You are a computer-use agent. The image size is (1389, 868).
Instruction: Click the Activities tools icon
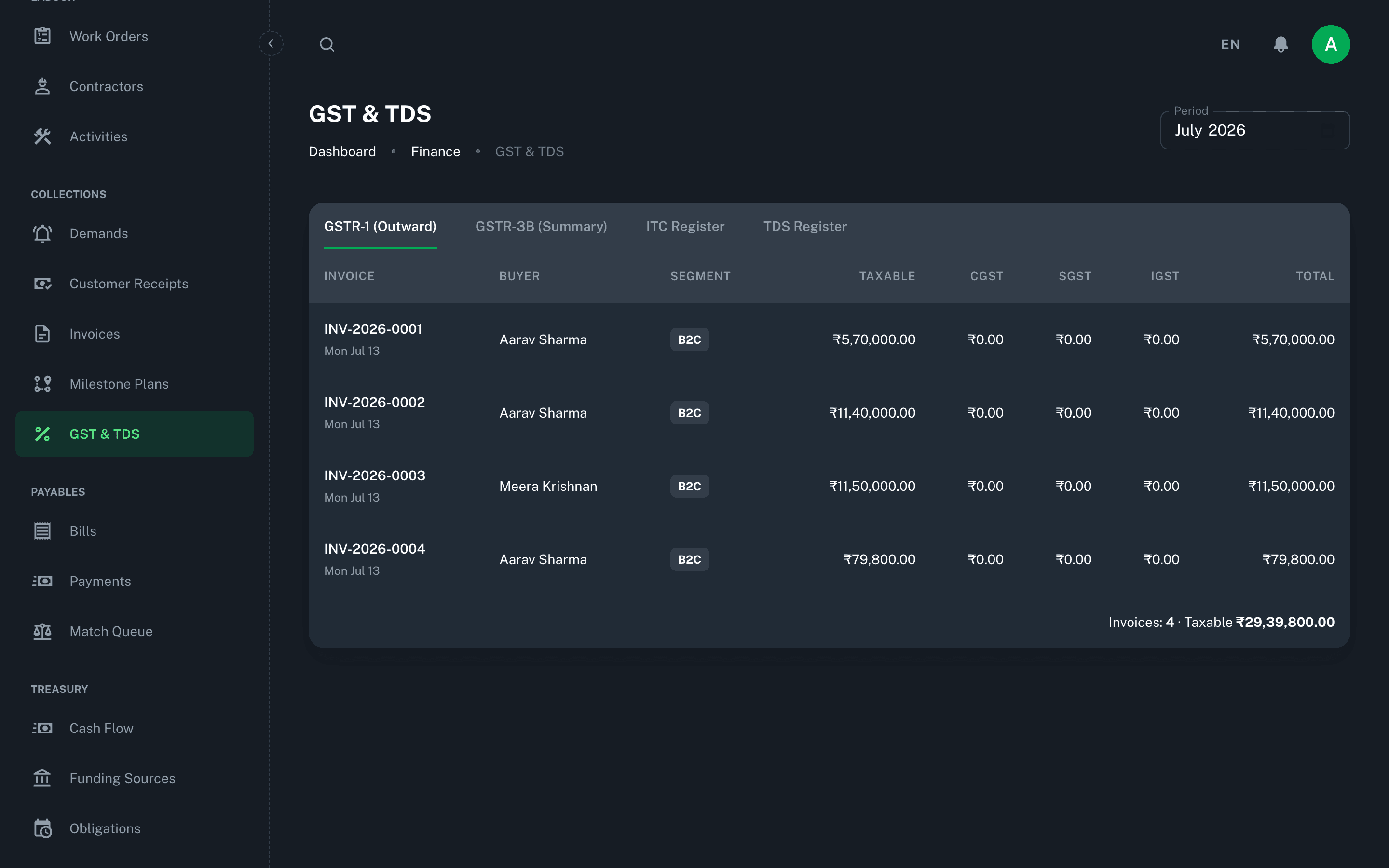(42, 136)
